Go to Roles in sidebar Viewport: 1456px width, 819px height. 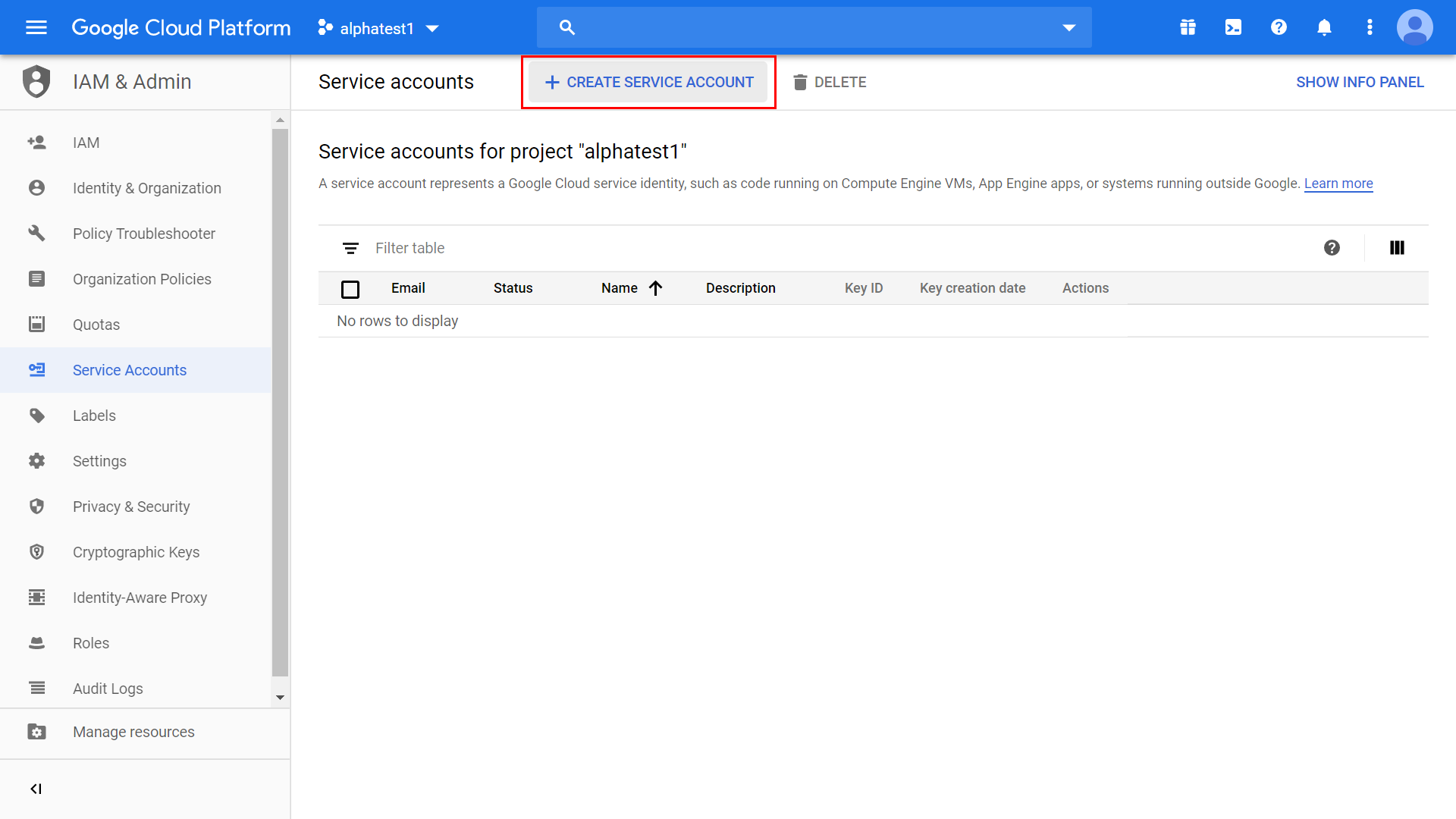coord(91,643)
